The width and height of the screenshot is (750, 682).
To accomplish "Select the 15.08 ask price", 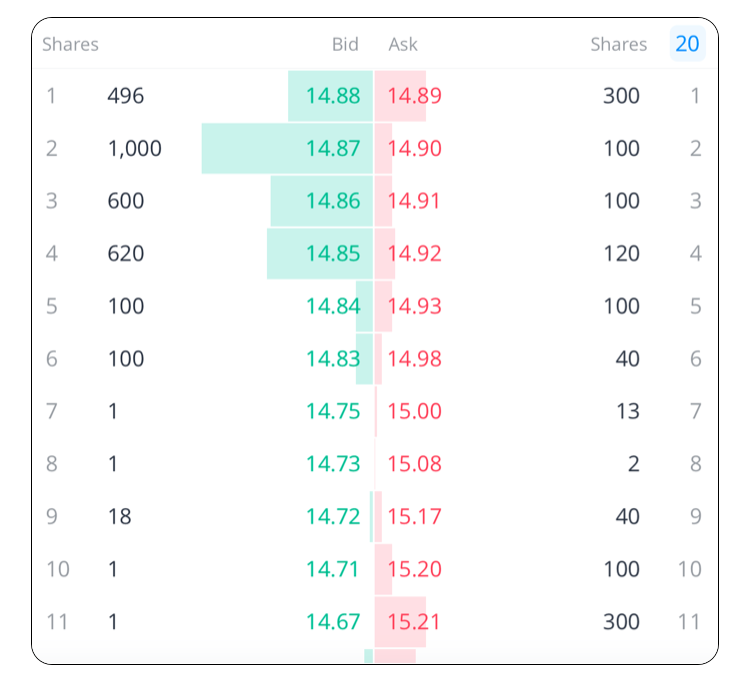I will click(x=414, y=464).
